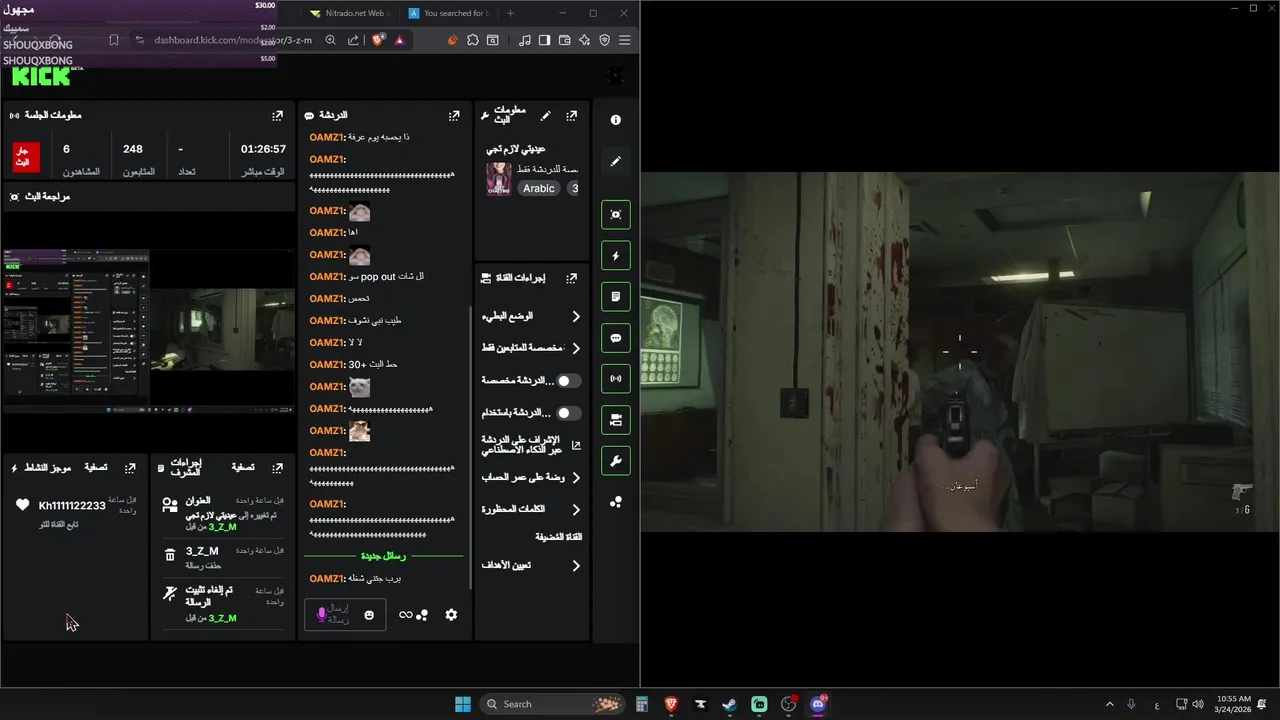Click the Arabic language tag
Screen dimensions: 1280x720
click(539, 188)
